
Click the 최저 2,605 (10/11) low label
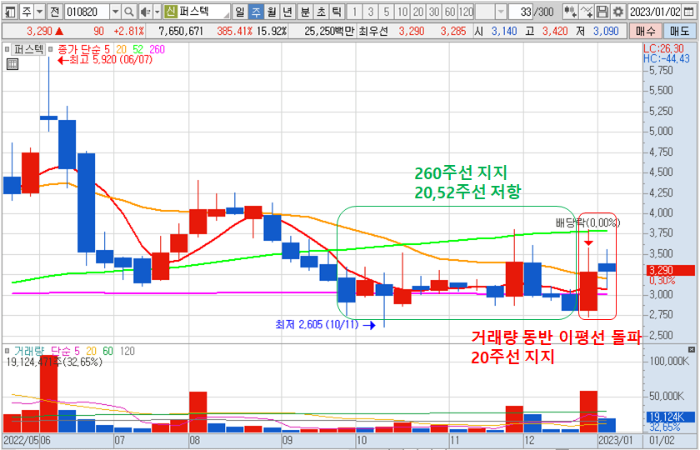[325, 325]
